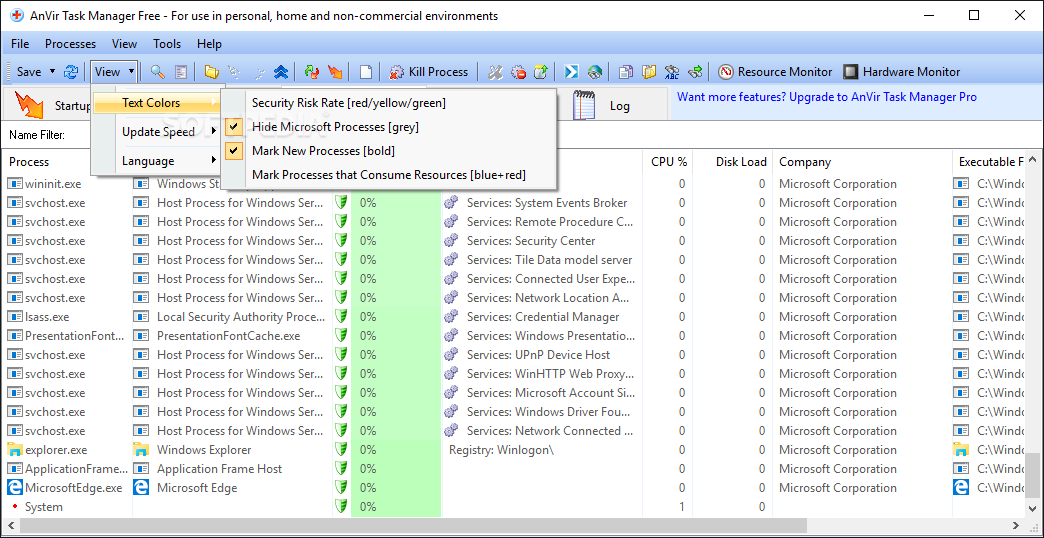Viewport: 1044px width, 538px height.
Task: Click the green shield icon in explorer.exe row
Action: tap(341, 450)
